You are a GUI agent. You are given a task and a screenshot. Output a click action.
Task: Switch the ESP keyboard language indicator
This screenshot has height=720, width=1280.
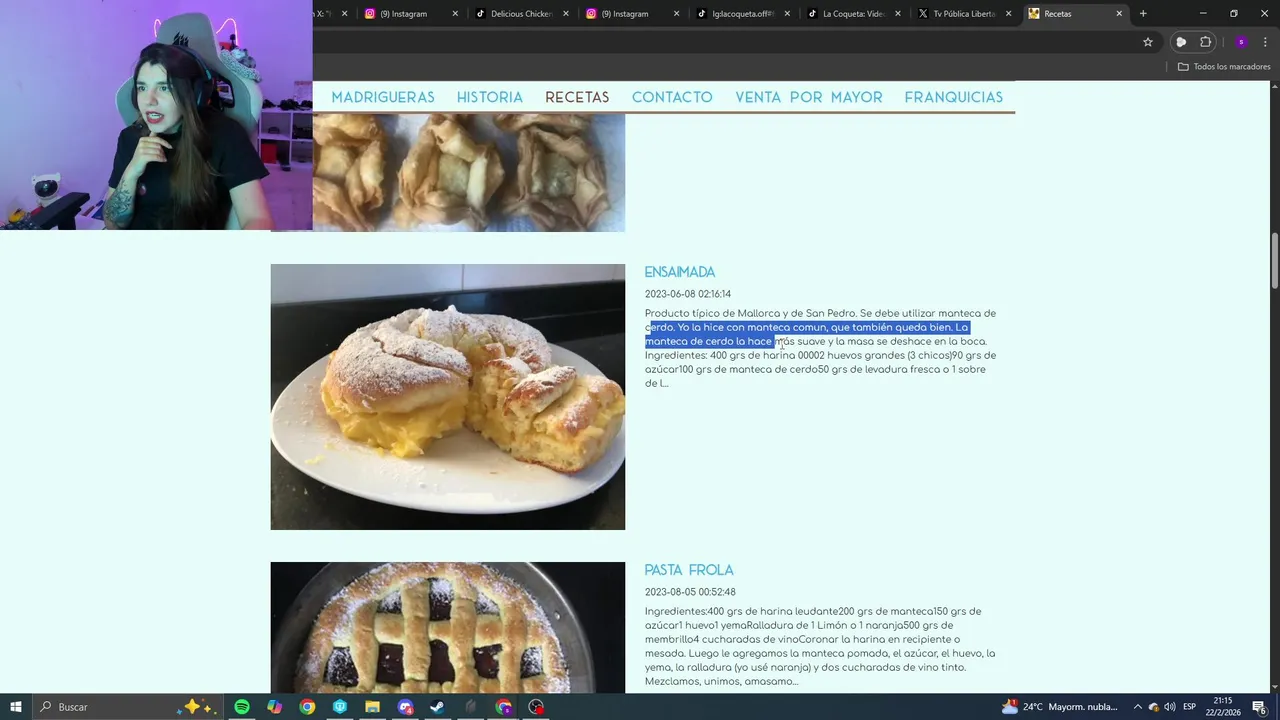pyautogui.click(x=1190, y=707)
